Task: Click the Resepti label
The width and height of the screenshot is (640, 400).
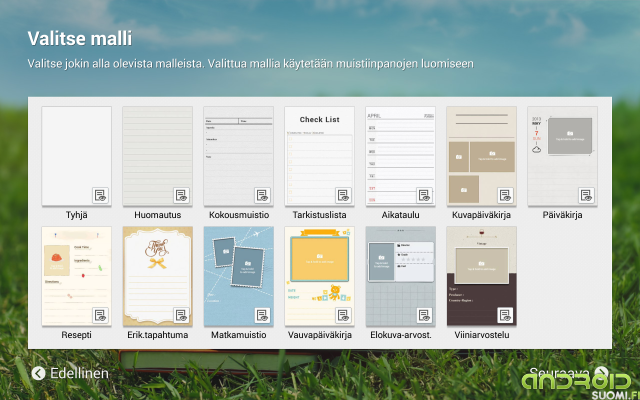Action: point(76,335)
